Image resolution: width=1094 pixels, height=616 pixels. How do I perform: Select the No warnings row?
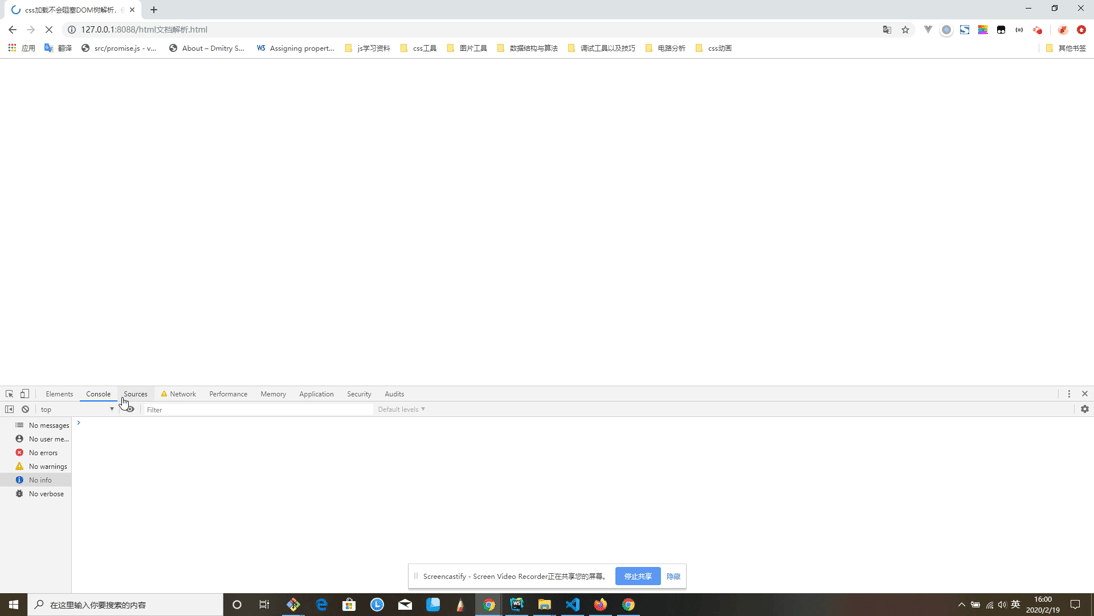tap(36, 466)
